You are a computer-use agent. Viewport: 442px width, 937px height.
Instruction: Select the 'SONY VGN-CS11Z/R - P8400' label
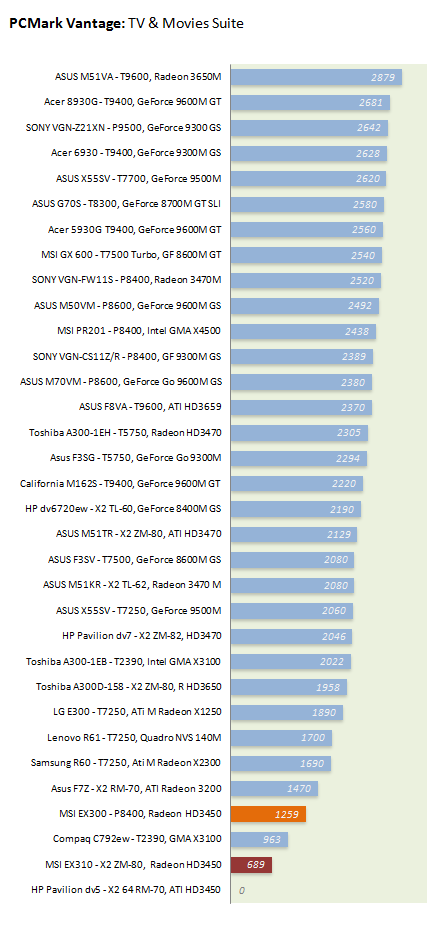127,357
